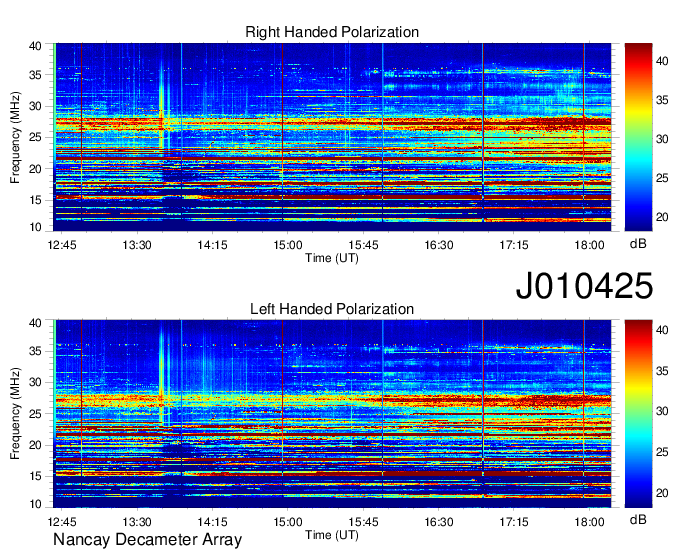
Task: Click the 25 dB label on lower color scale
Action: 662,452
